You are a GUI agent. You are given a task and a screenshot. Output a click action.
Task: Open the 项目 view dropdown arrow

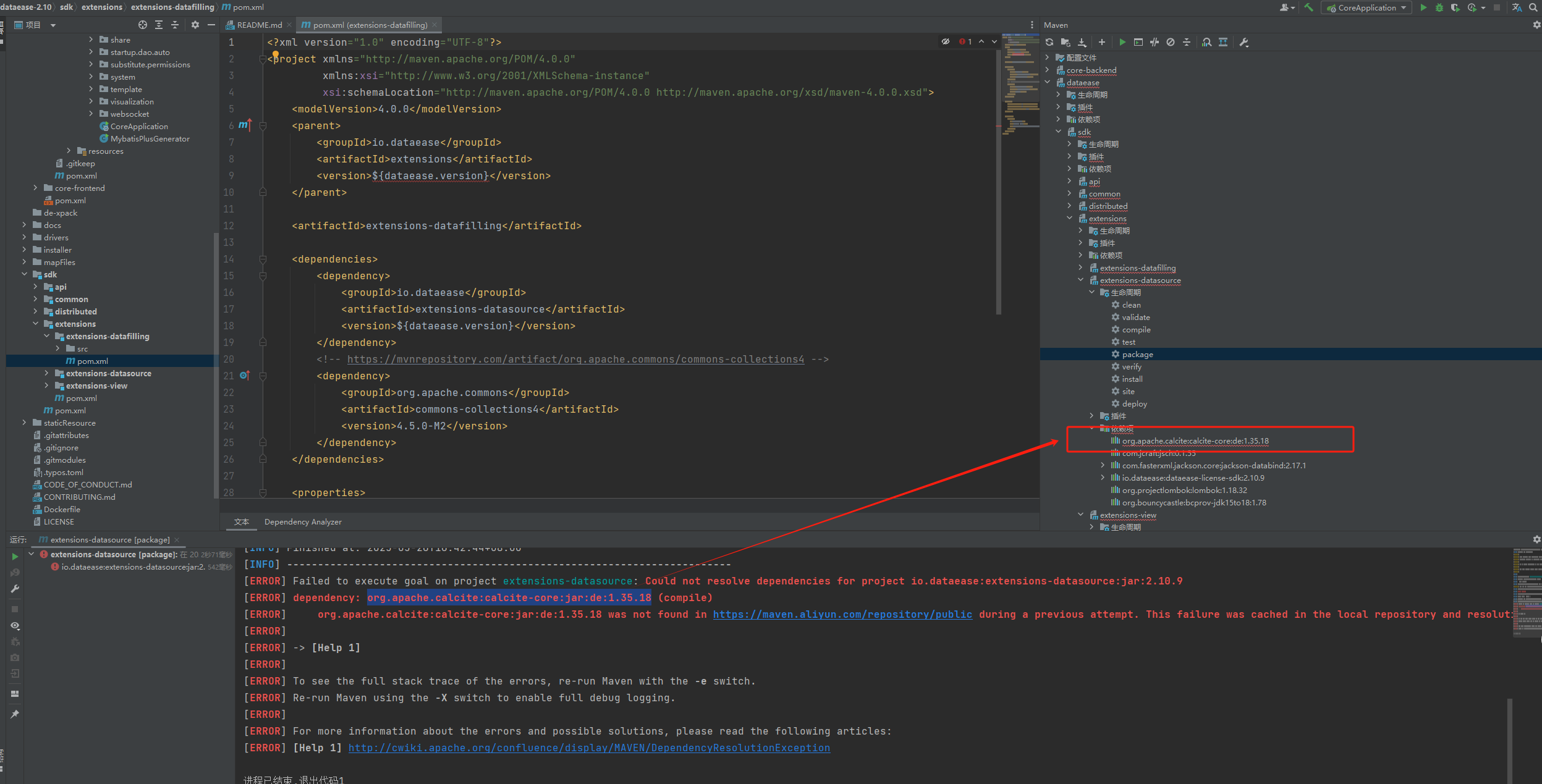53,25
